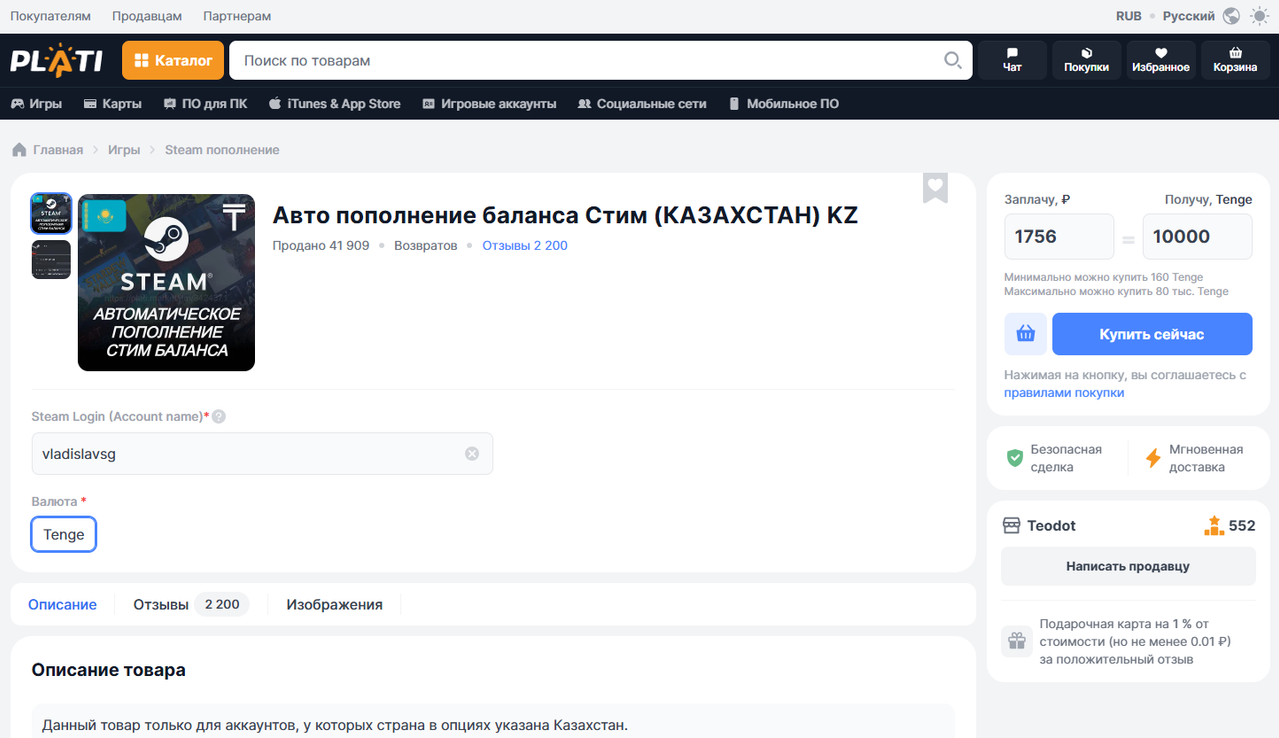Add to cart with the basket icon button
Image resolution: width=1279 pixels, height=738 pixels.
[x=1025, y=334]
